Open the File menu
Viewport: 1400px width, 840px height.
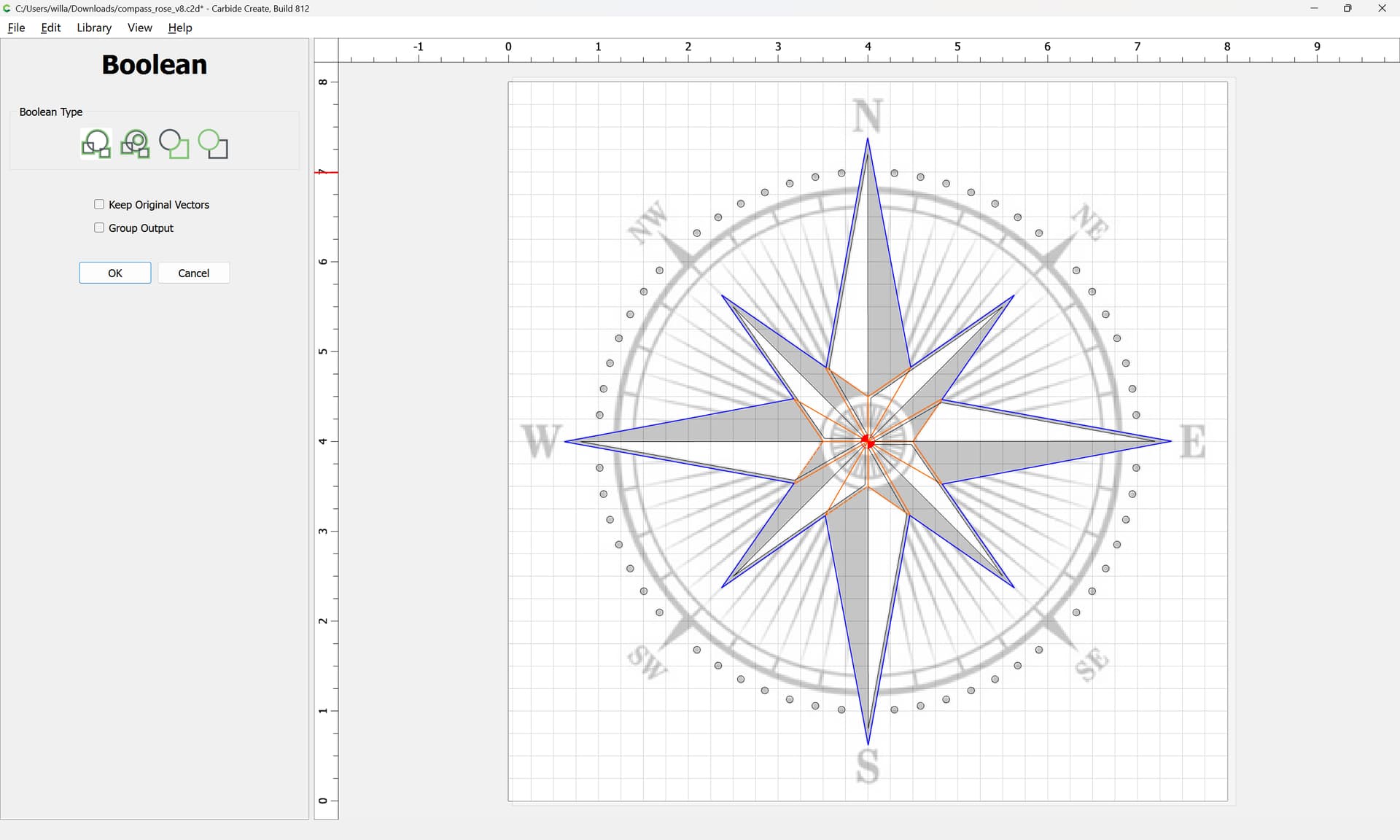[x=16, y=28]
